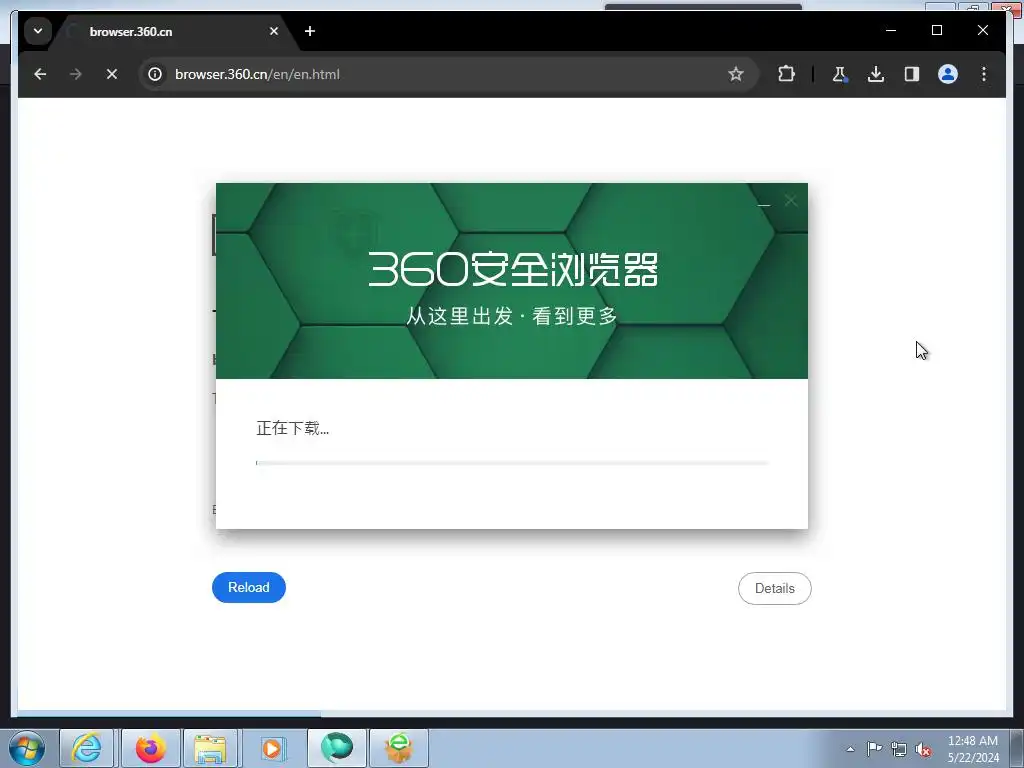
Task: Show Chrome downloads
Action: click(x=876, y=74)
